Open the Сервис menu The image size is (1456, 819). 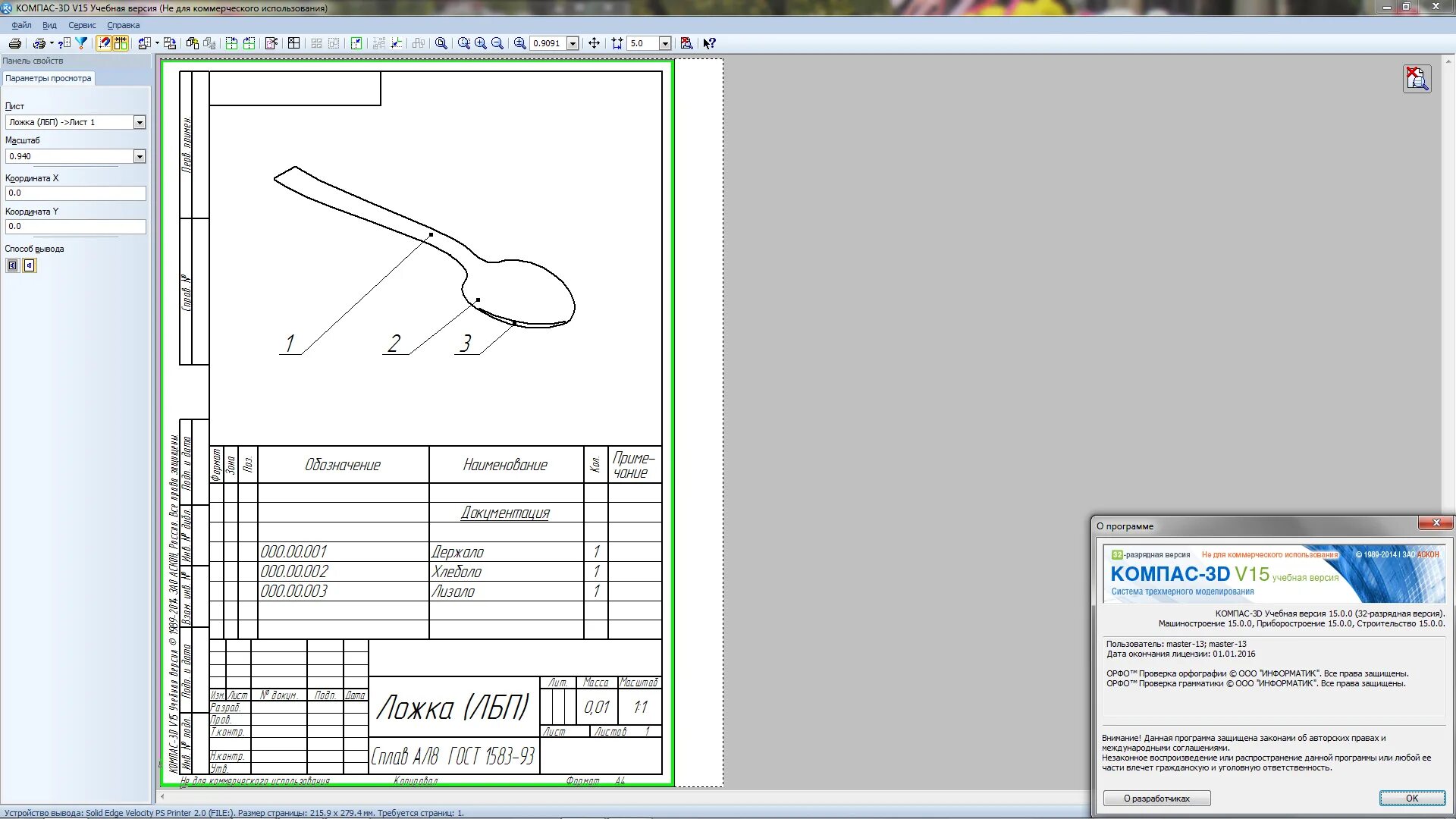82,25
